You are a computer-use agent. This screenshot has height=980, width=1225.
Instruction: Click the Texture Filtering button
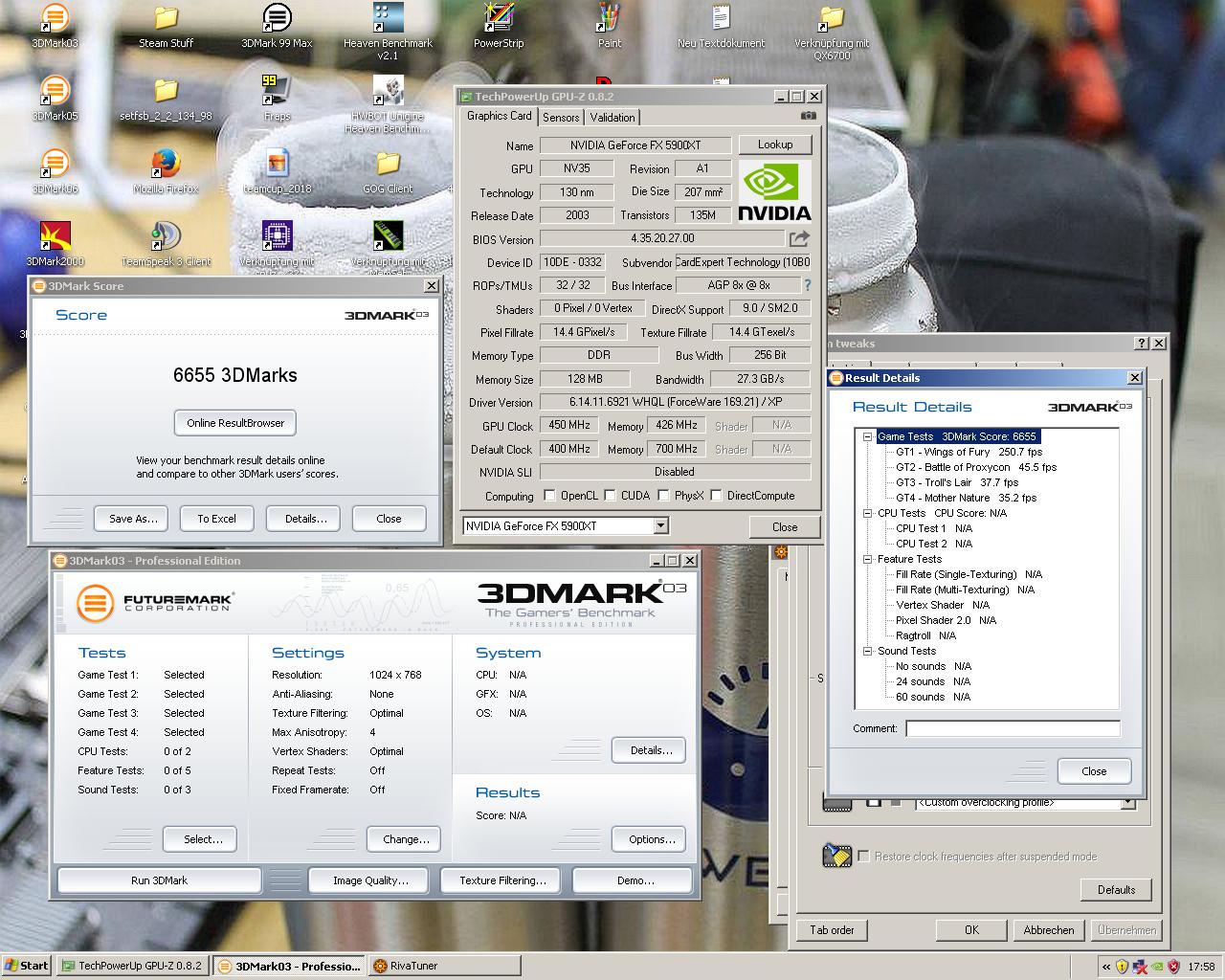coord(502,880)
